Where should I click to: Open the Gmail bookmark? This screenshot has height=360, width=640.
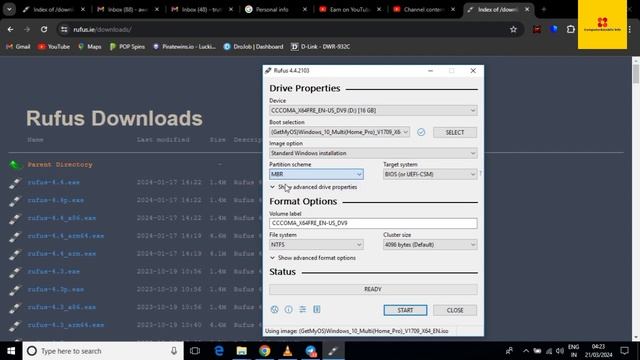point(18,47)
